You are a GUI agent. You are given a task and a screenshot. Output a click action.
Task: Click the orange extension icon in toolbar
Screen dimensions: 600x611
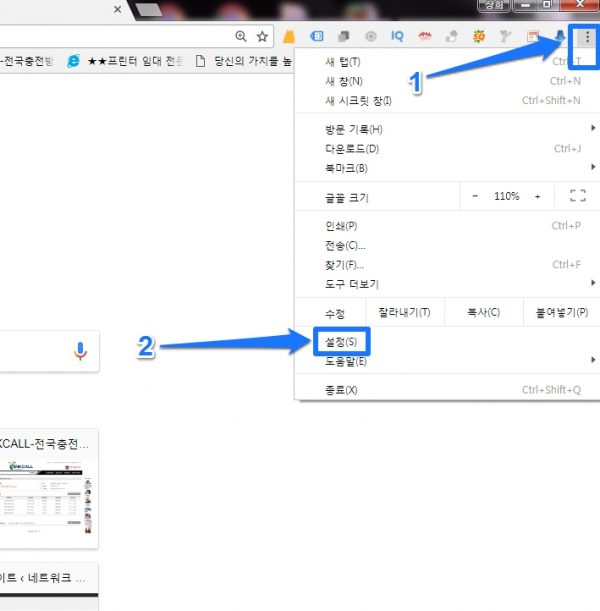tap(289, 37)
